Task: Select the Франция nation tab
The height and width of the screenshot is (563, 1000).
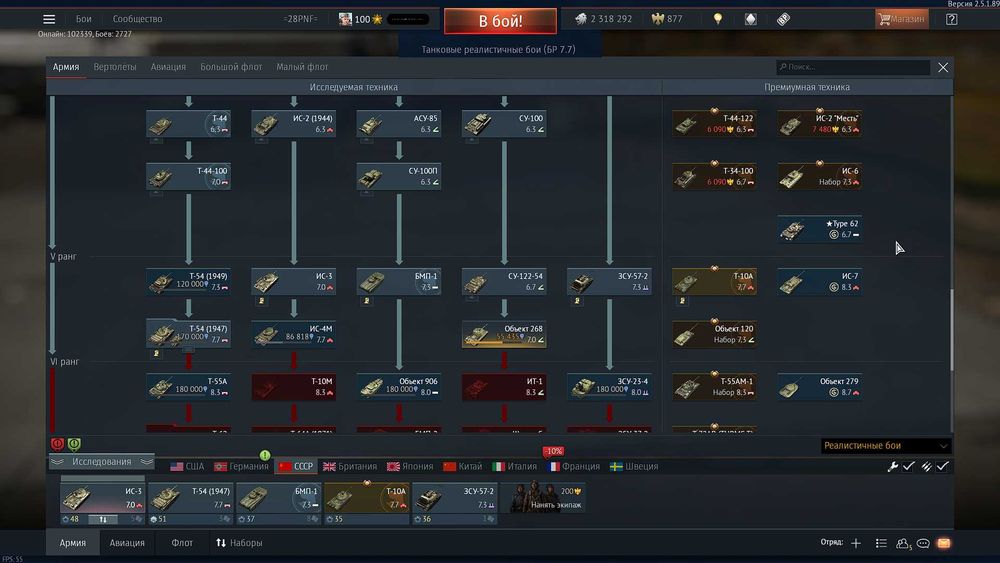Action: (573, 467)
